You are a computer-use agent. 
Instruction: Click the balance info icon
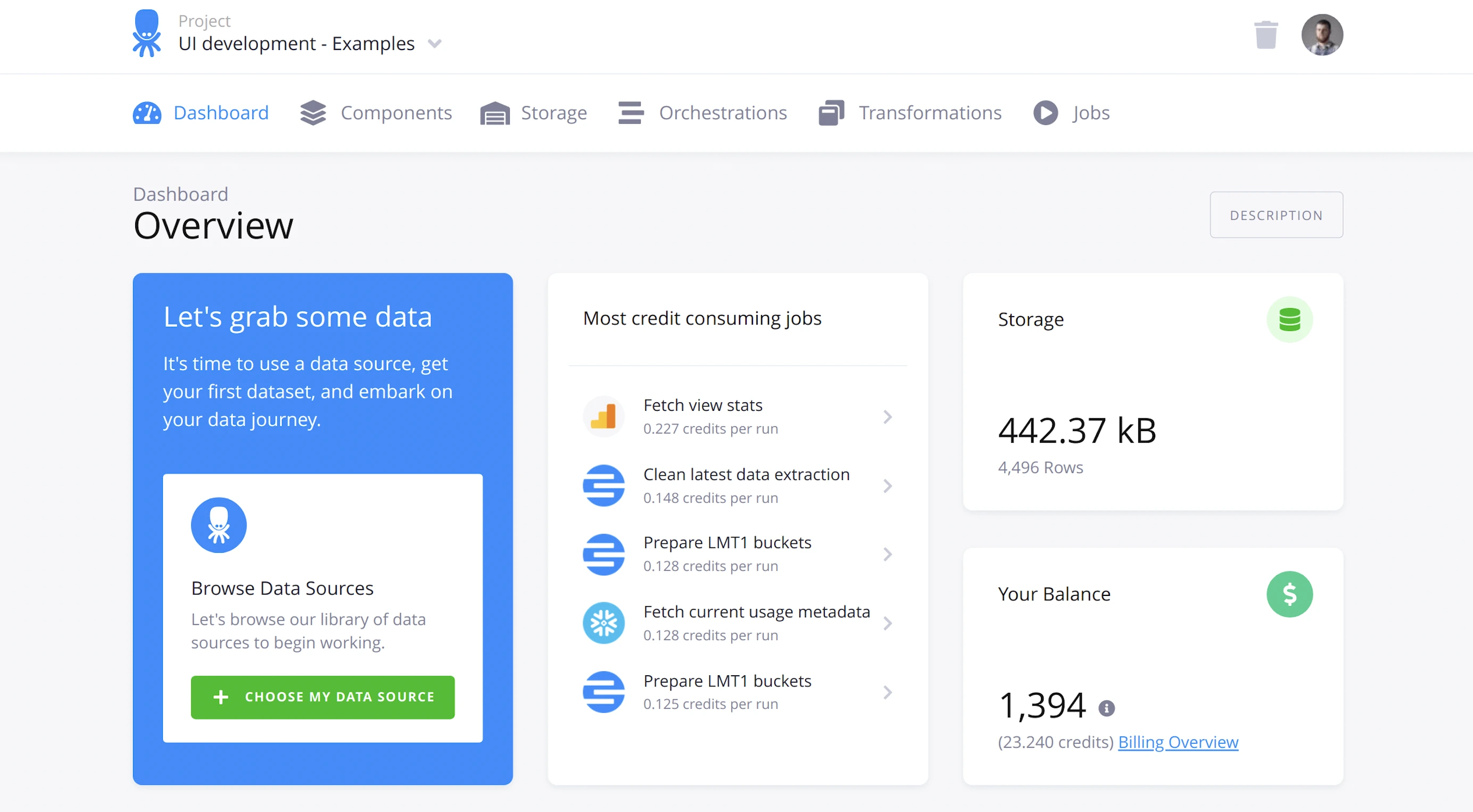pos(1106,708)
